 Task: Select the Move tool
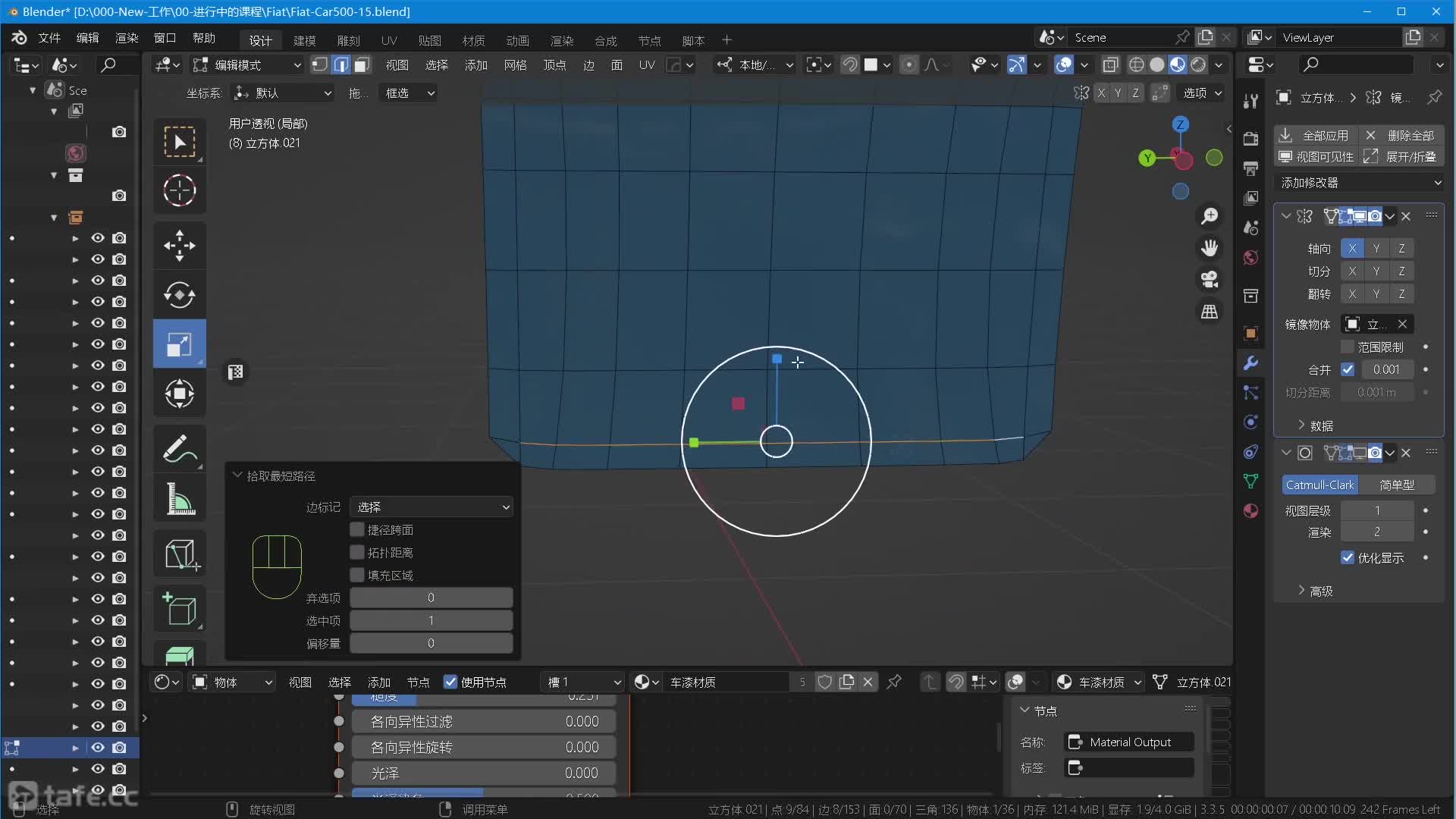click(x=180, y=246)
